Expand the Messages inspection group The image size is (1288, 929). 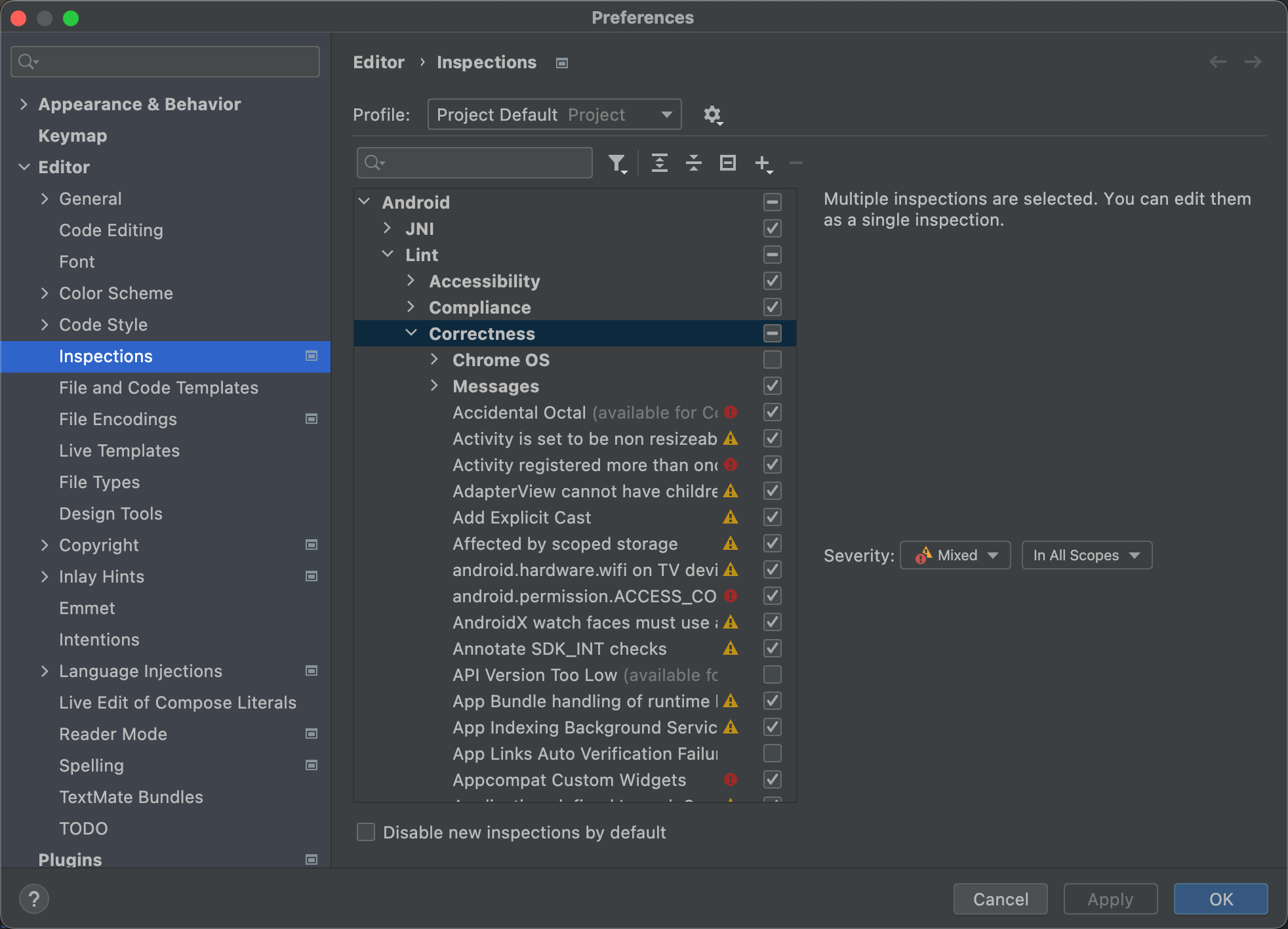tap(434, 386)
